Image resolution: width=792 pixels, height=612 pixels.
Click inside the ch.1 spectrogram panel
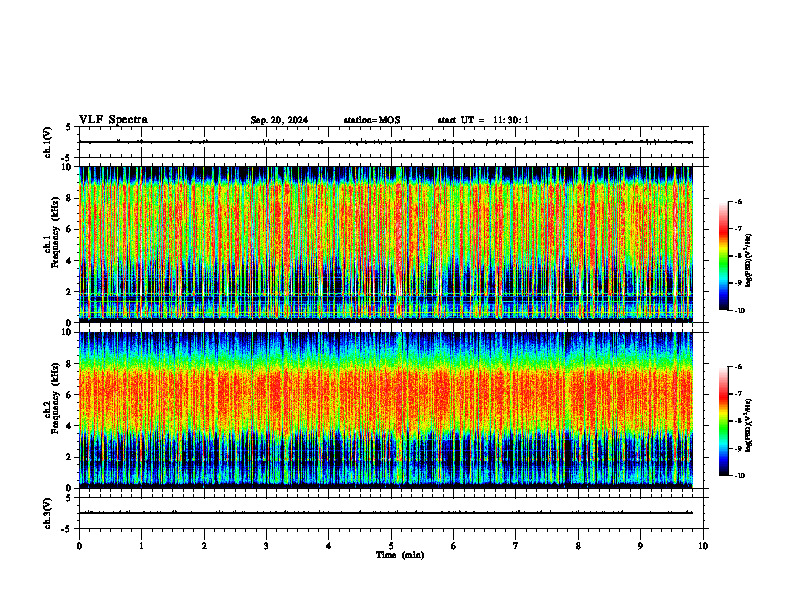386,244
